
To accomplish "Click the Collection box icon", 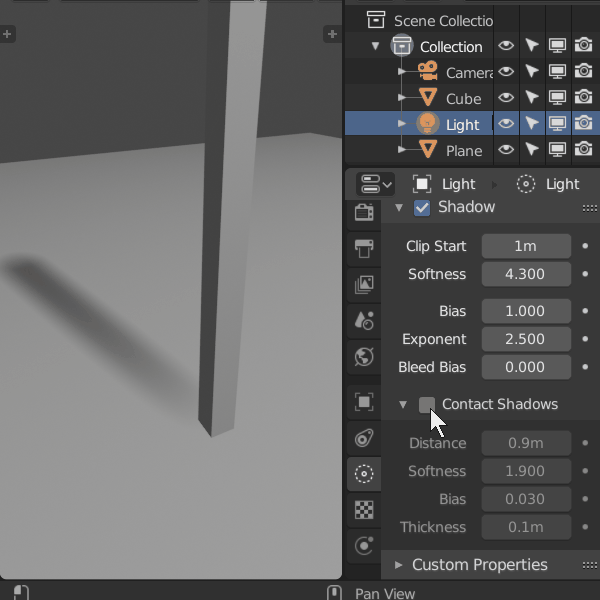I will click(x=402, y=46).
